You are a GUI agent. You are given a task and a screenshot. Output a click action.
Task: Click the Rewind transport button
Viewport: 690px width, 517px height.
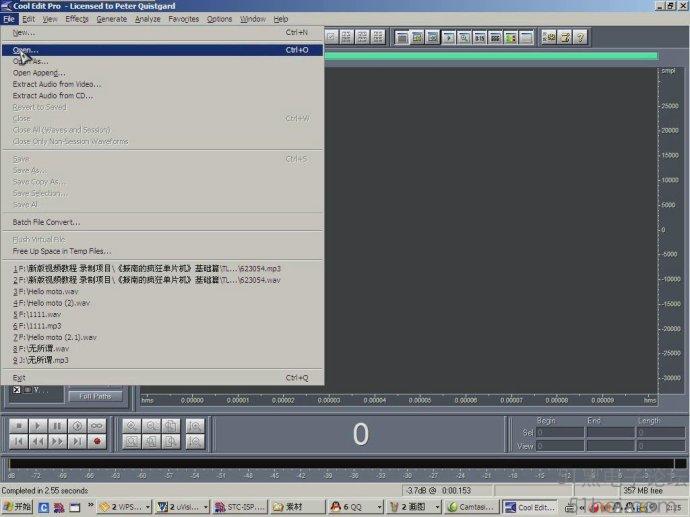click(38, 441)
